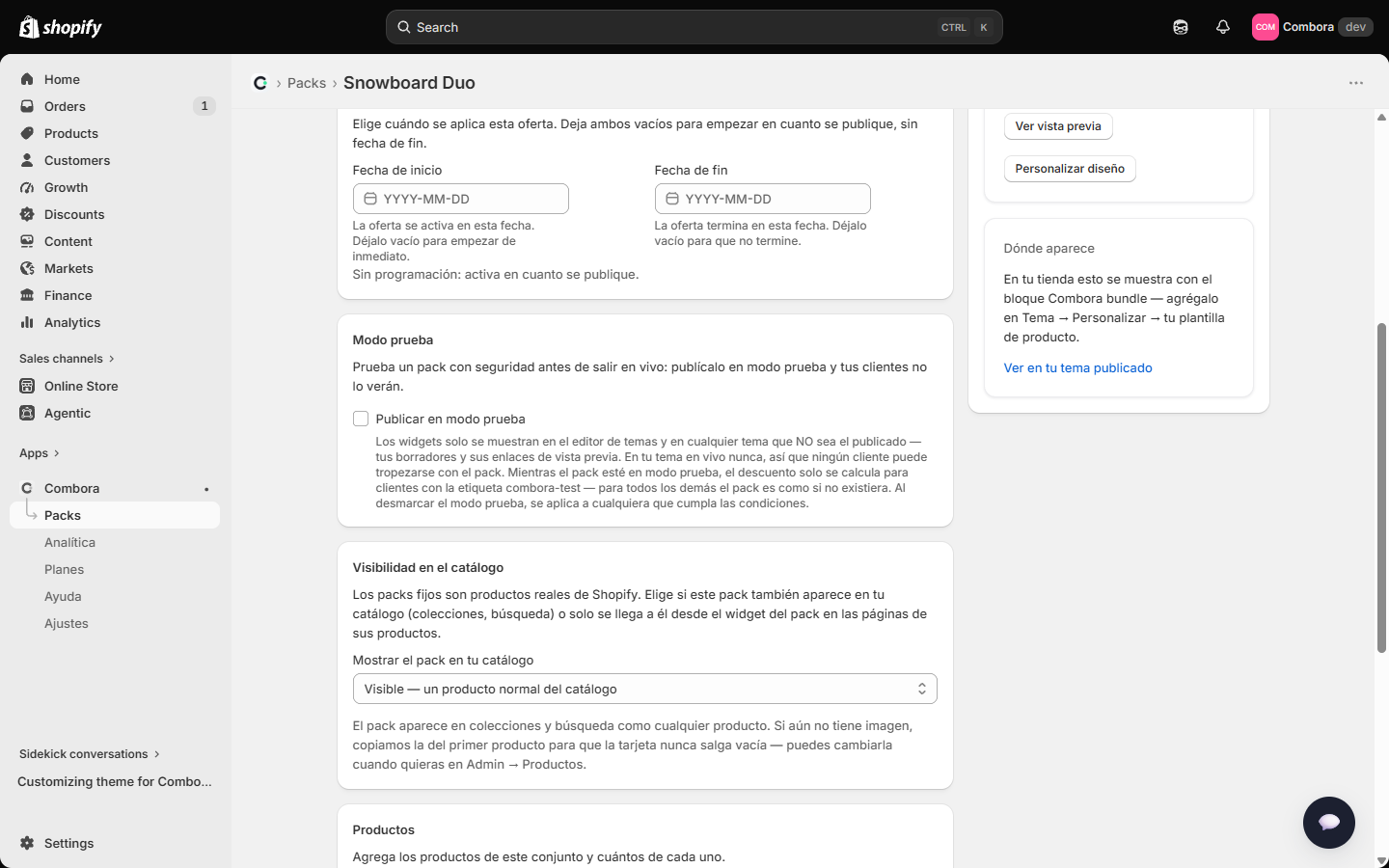Click the Orders icon in sidebar
This screenshot has width=1389, height=868.
point(27,106)
